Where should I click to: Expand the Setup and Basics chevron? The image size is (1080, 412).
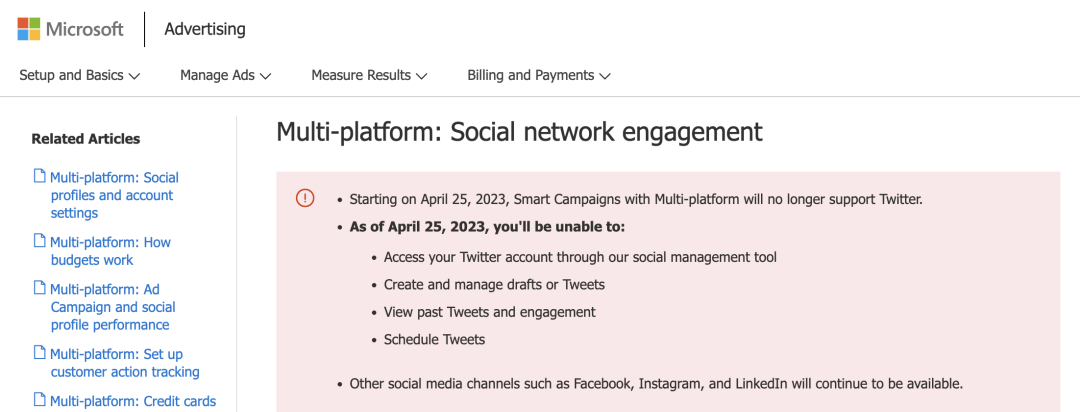coord(135,76)
